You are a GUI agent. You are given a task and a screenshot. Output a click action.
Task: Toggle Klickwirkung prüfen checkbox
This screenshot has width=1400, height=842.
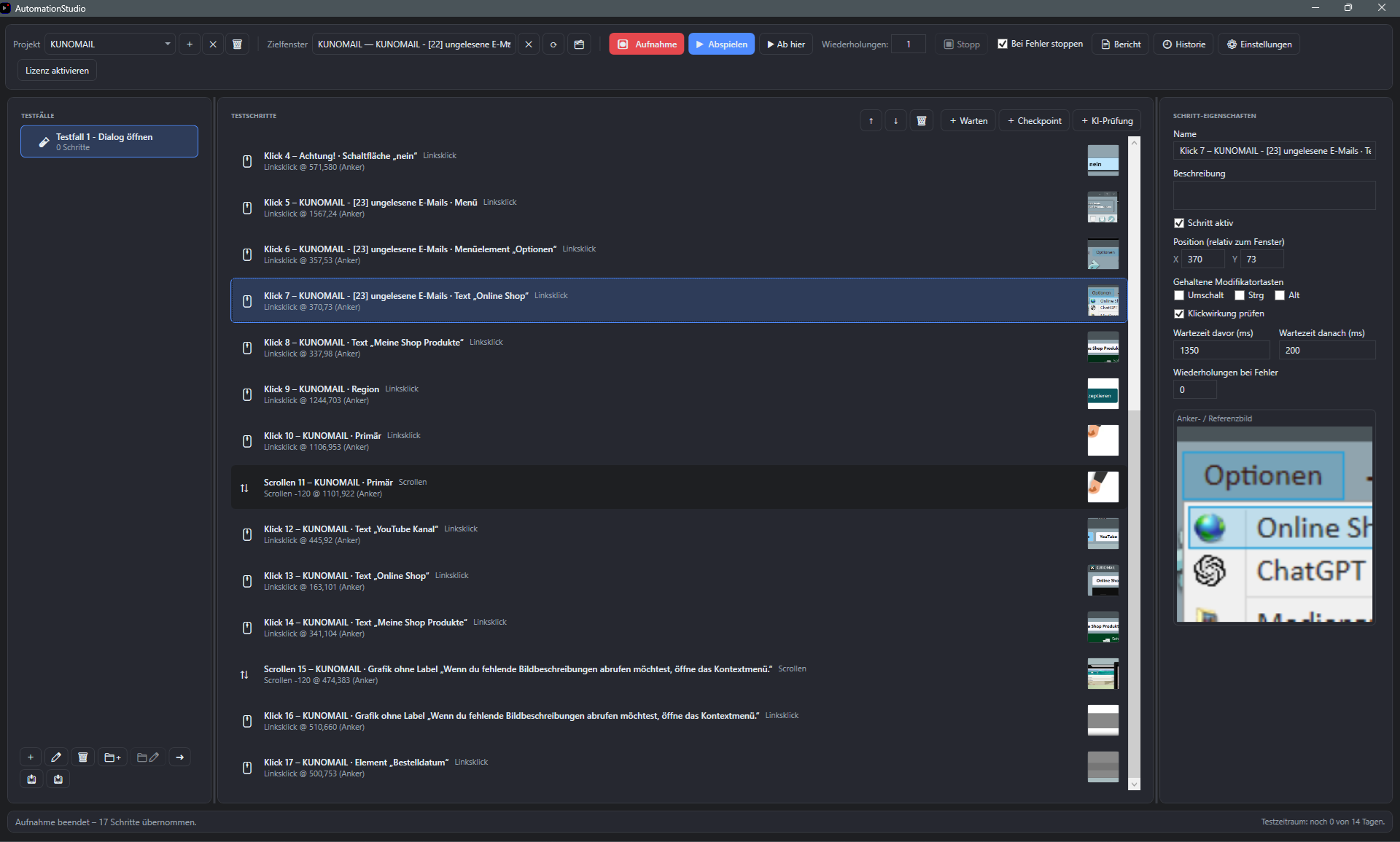click(x=1179, y=313)
